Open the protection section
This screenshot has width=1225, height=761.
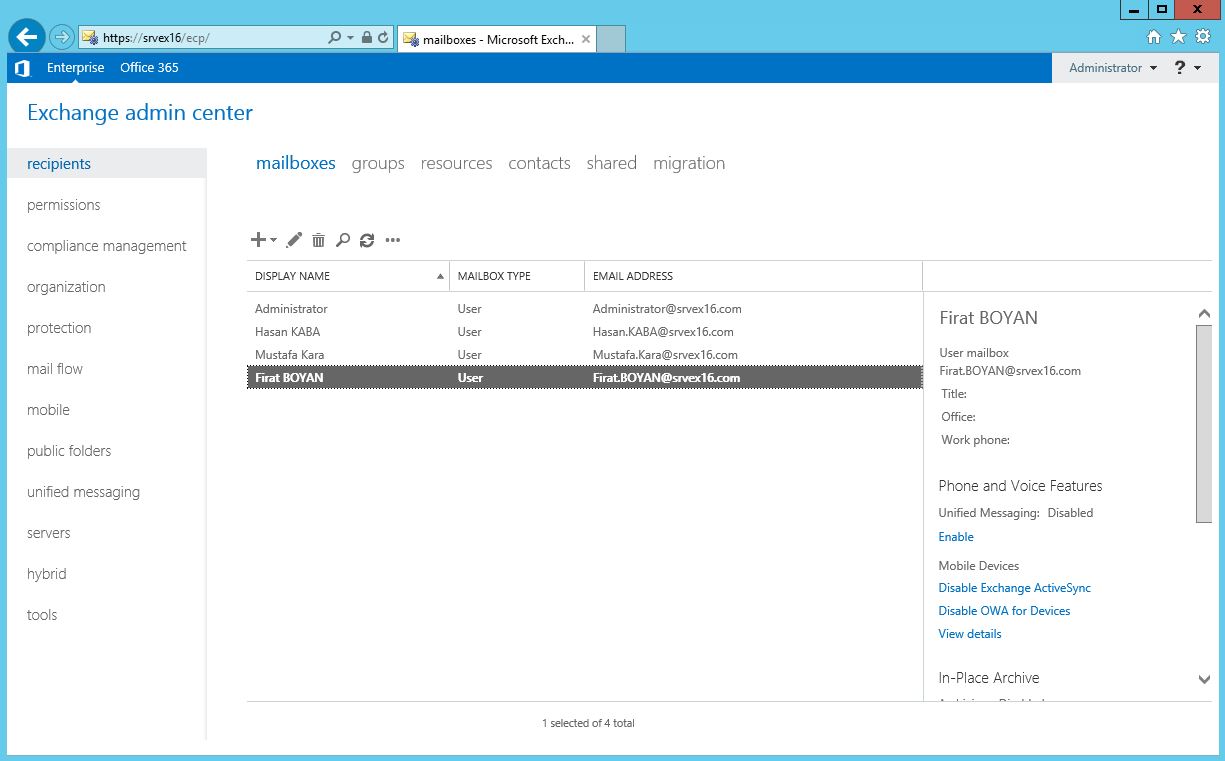(x=59, y=328)
